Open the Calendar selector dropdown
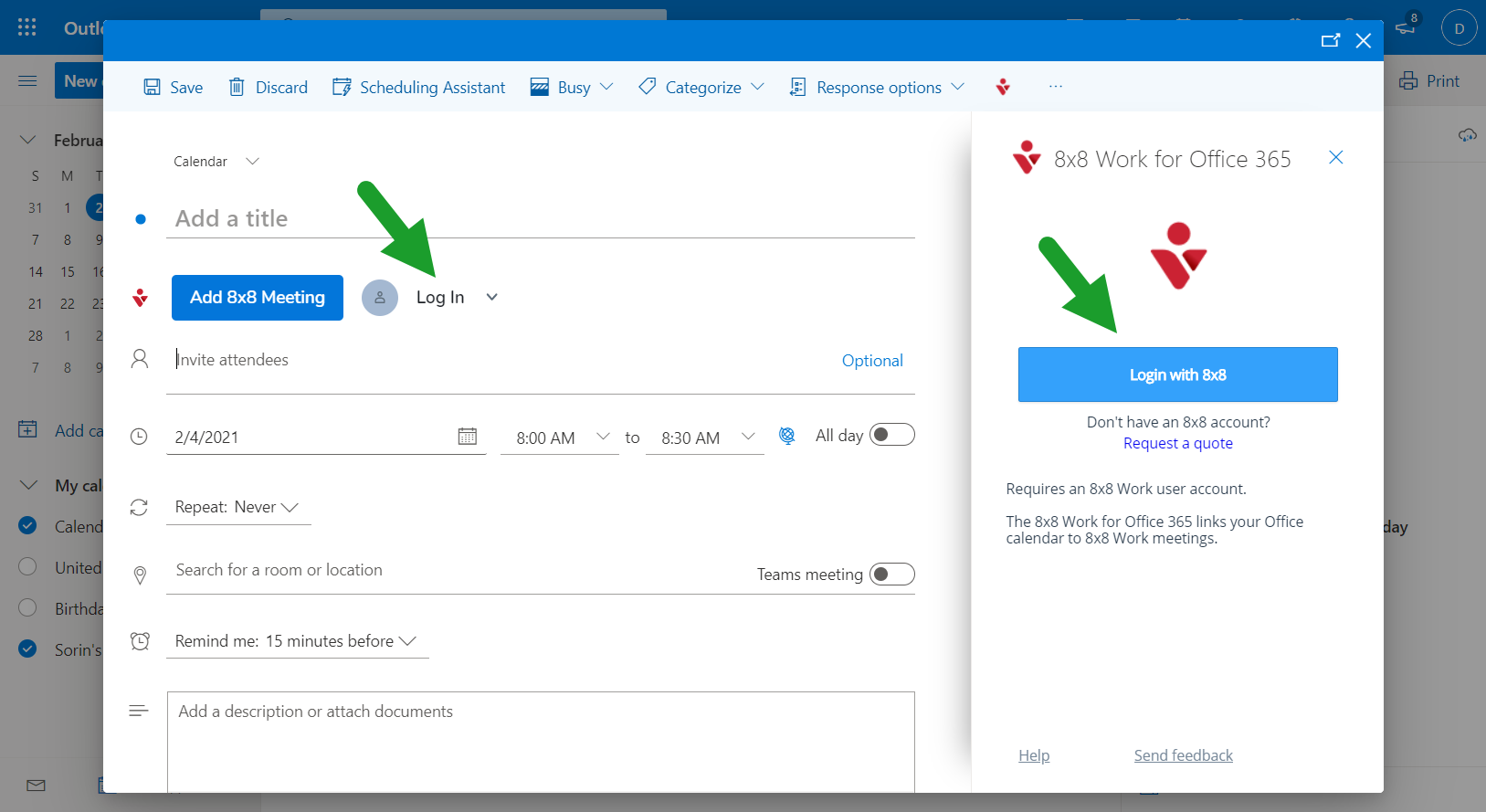 coord(216,162)
